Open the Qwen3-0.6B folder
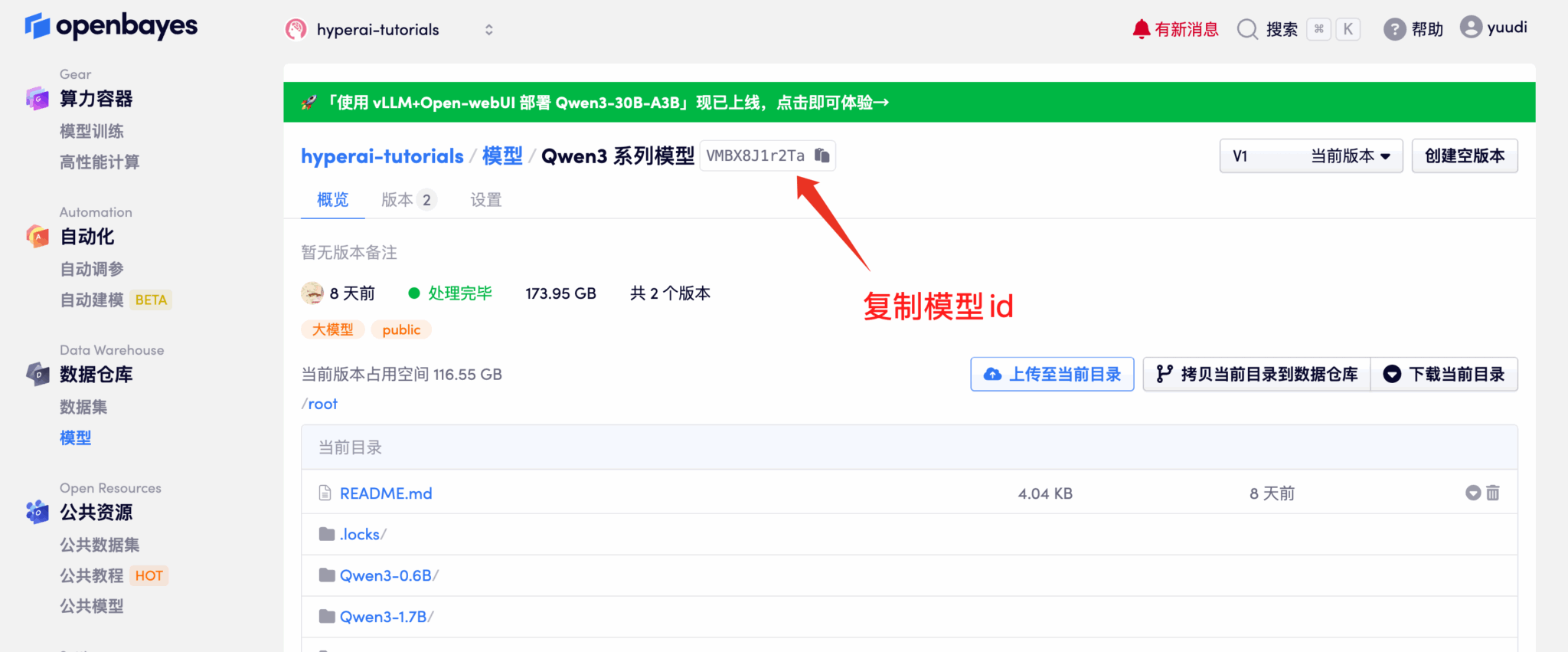The image size is (1568, 652). pyautogui.click(x=386, y=575)
